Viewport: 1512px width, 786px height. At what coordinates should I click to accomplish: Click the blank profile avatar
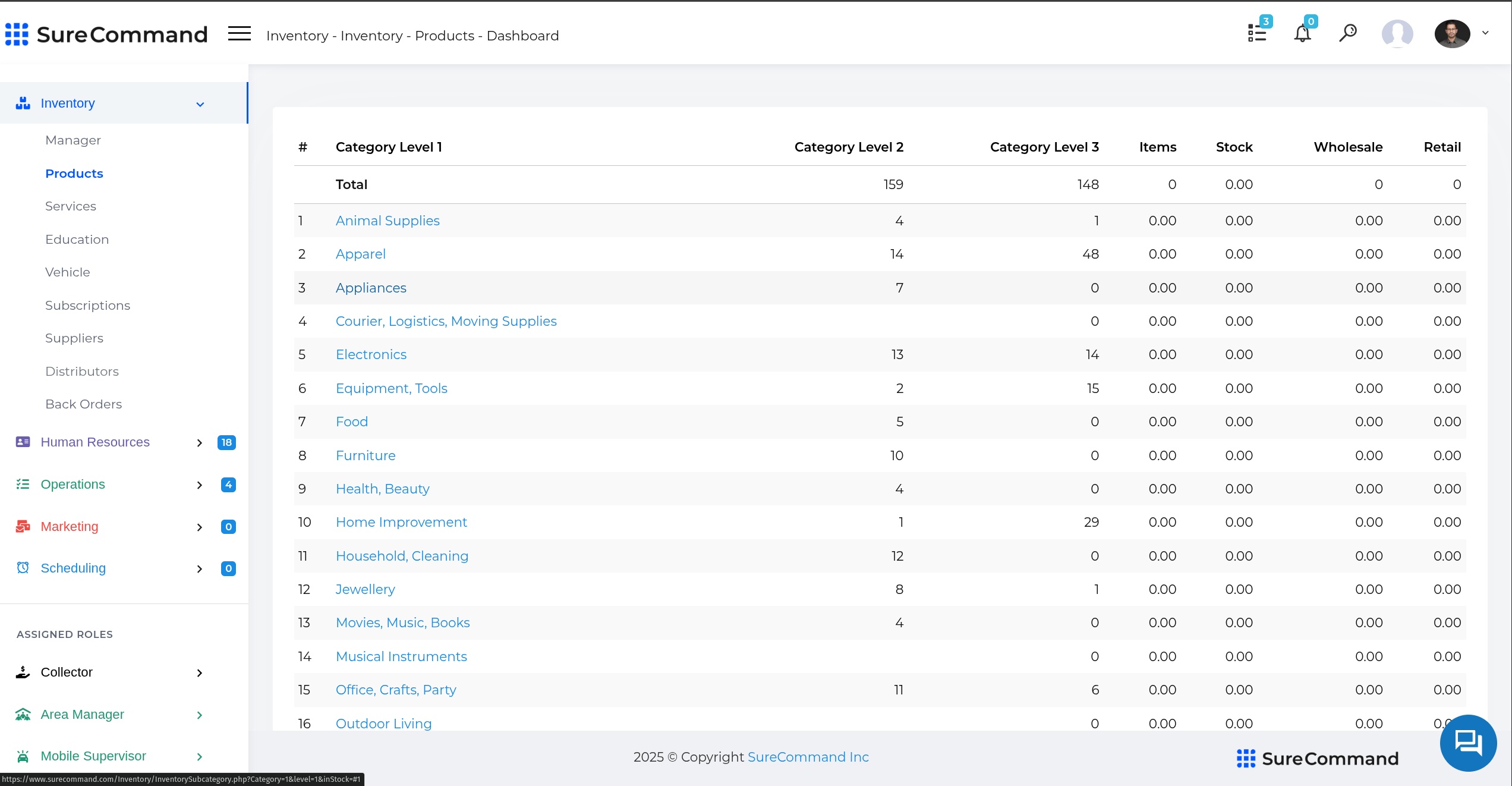point(1397,33)
